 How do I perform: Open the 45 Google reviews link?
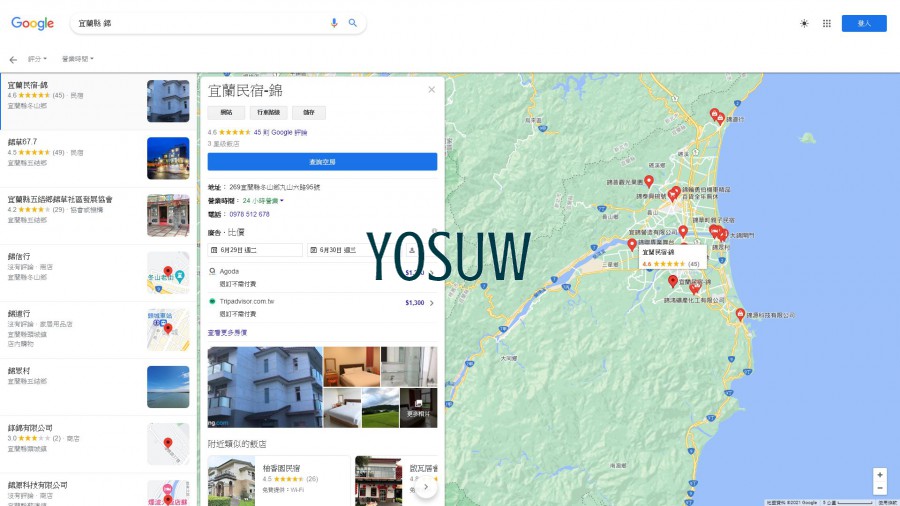[x=280, y=133]
